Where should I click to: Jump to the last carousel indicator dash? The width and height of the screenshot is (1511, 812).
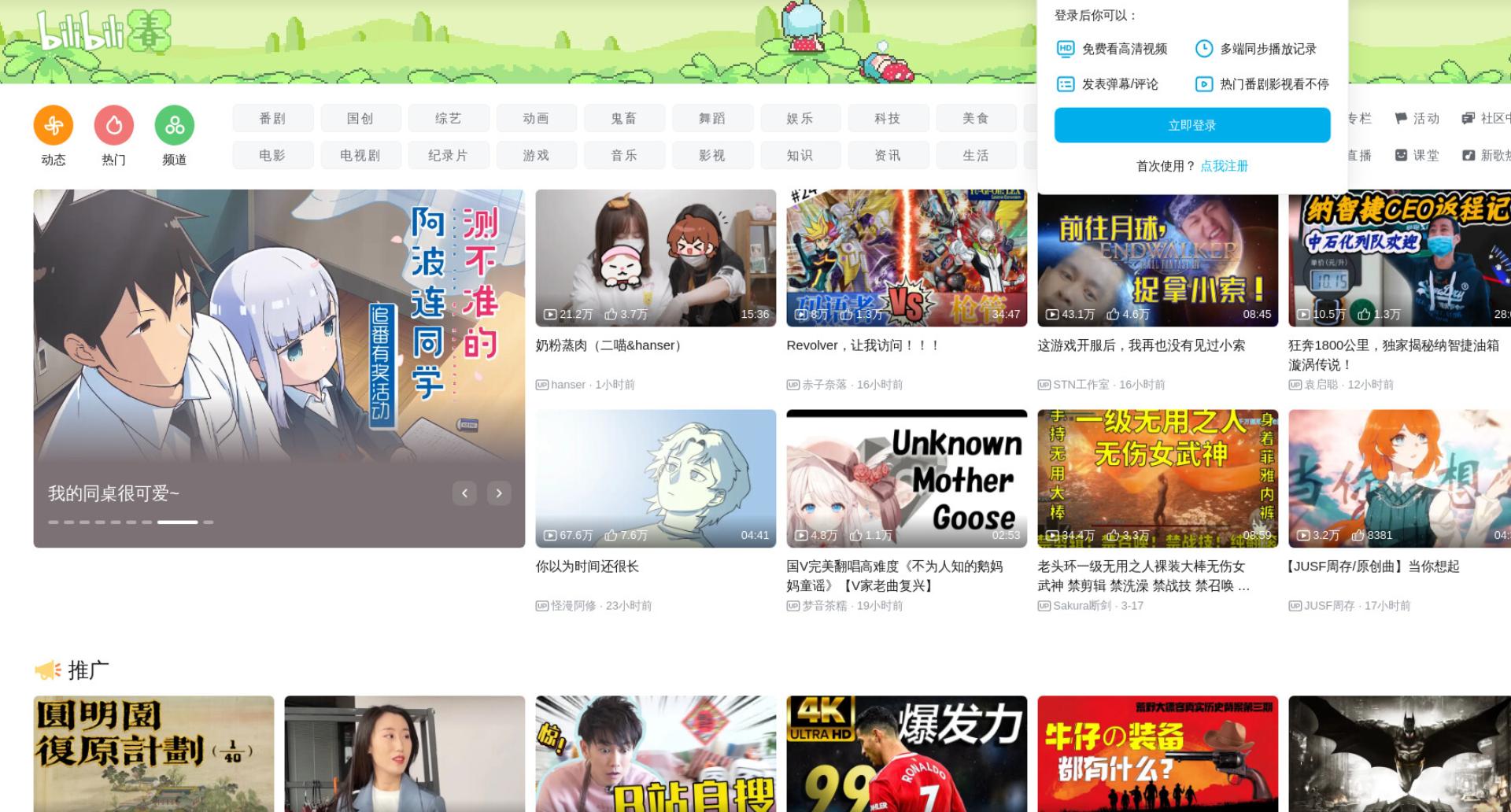coord(209,522)
